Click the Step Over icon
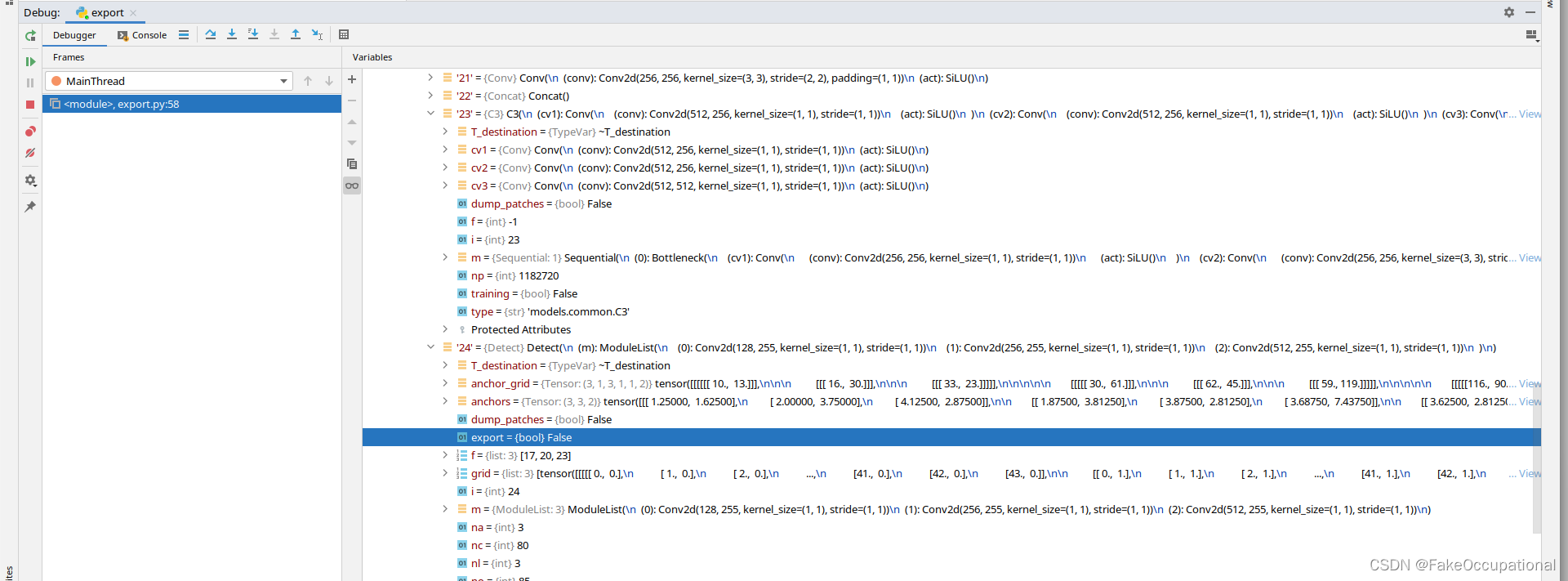 point(211,34)
